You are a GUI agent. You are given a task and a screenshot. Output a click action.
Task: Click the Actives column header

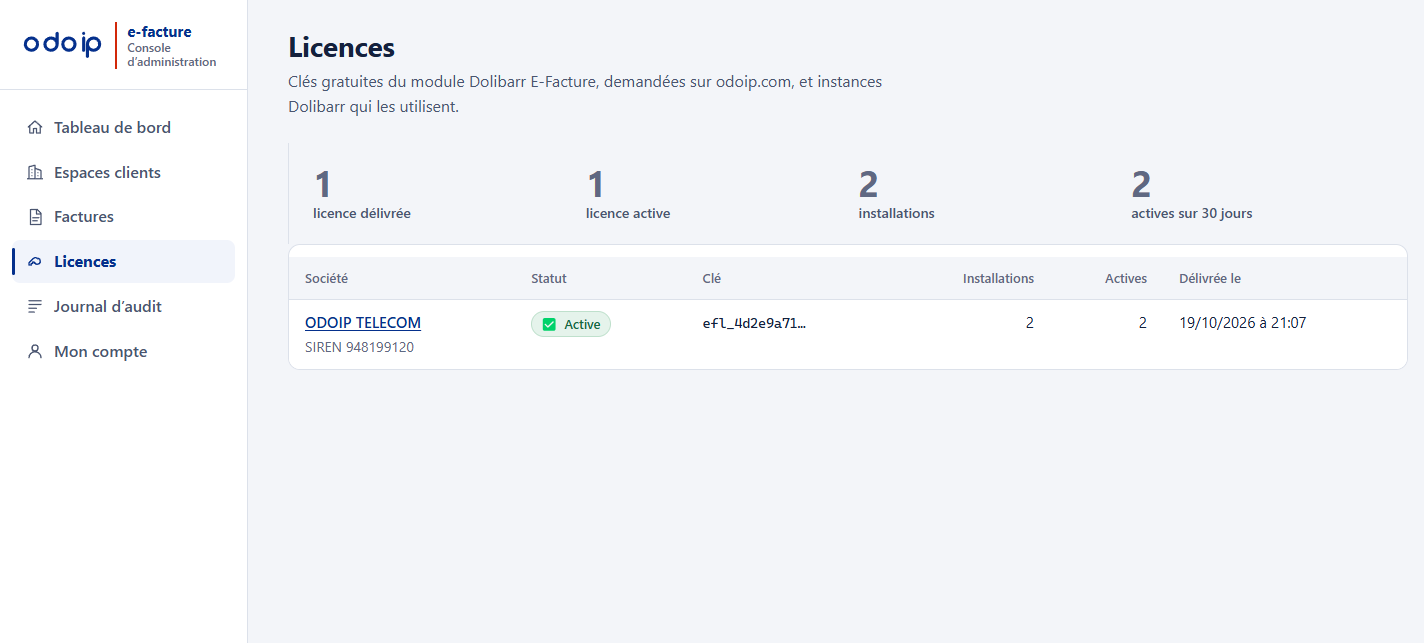coord(1126,279)
